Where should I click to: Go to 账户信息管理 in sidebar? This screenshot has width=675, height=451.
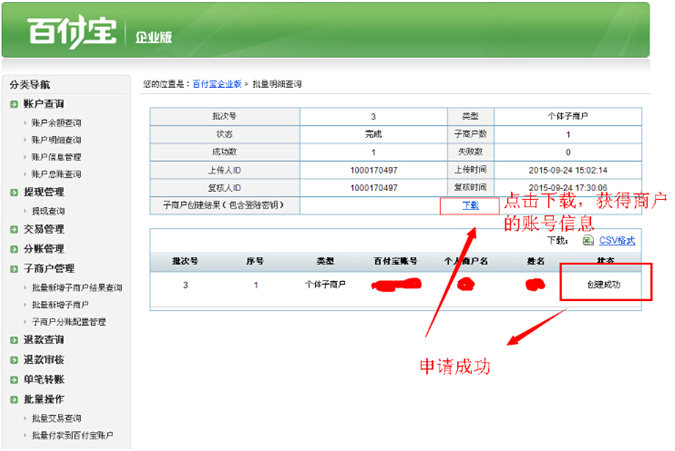click(x=56, y=157)
